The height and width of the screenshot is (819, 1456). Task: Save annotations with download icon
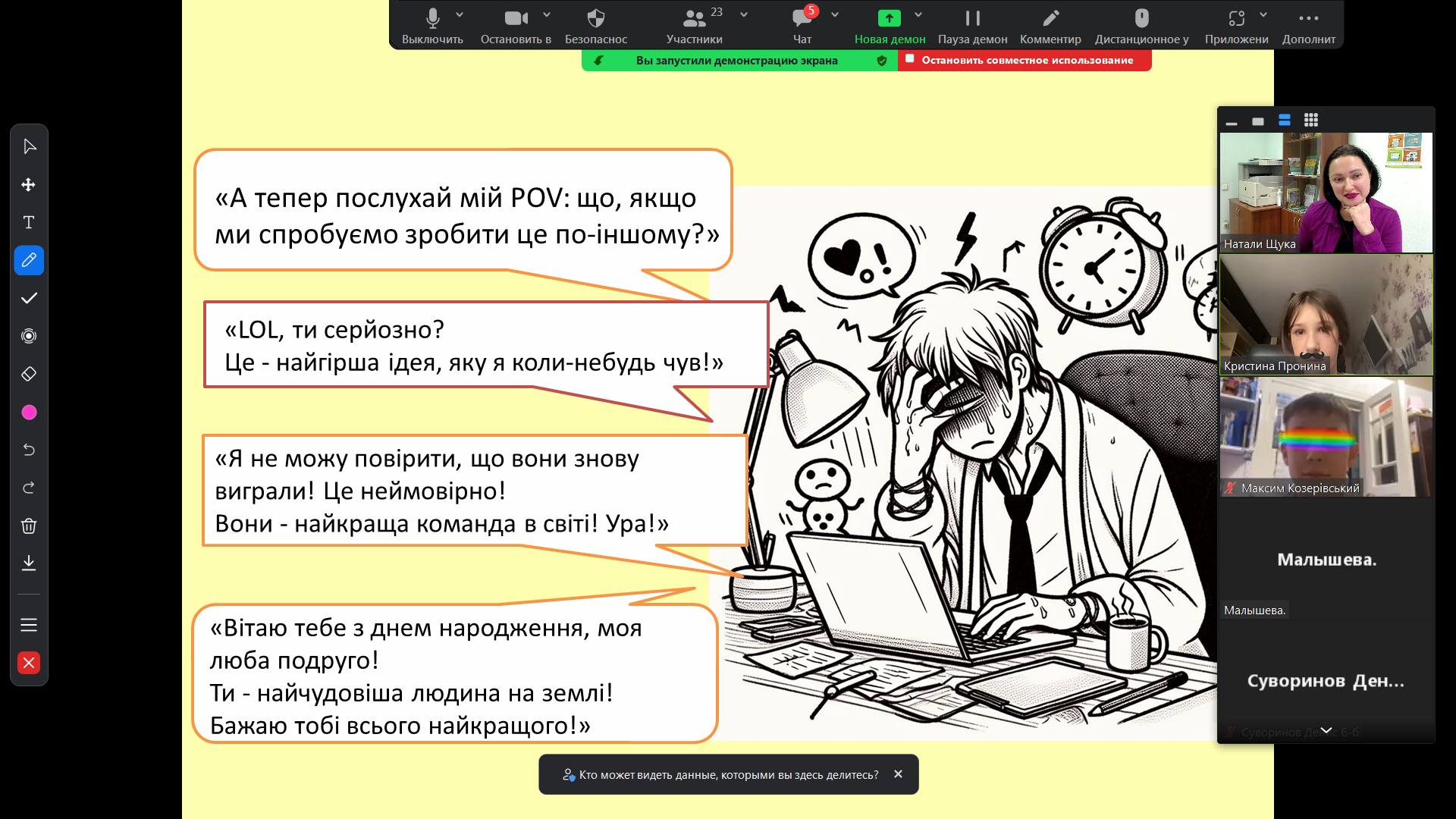point(29,563)
